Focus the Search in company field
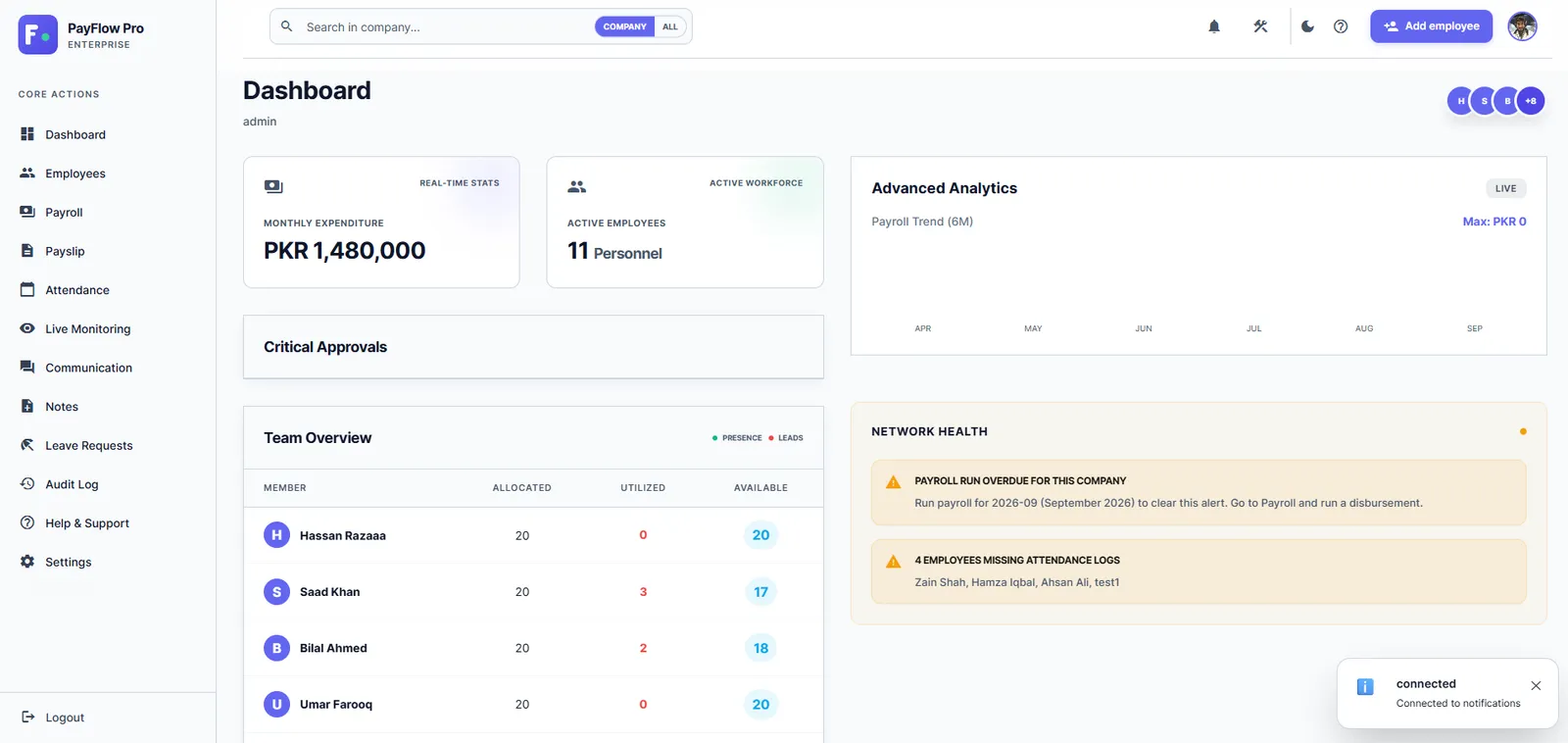 (446, 26)
